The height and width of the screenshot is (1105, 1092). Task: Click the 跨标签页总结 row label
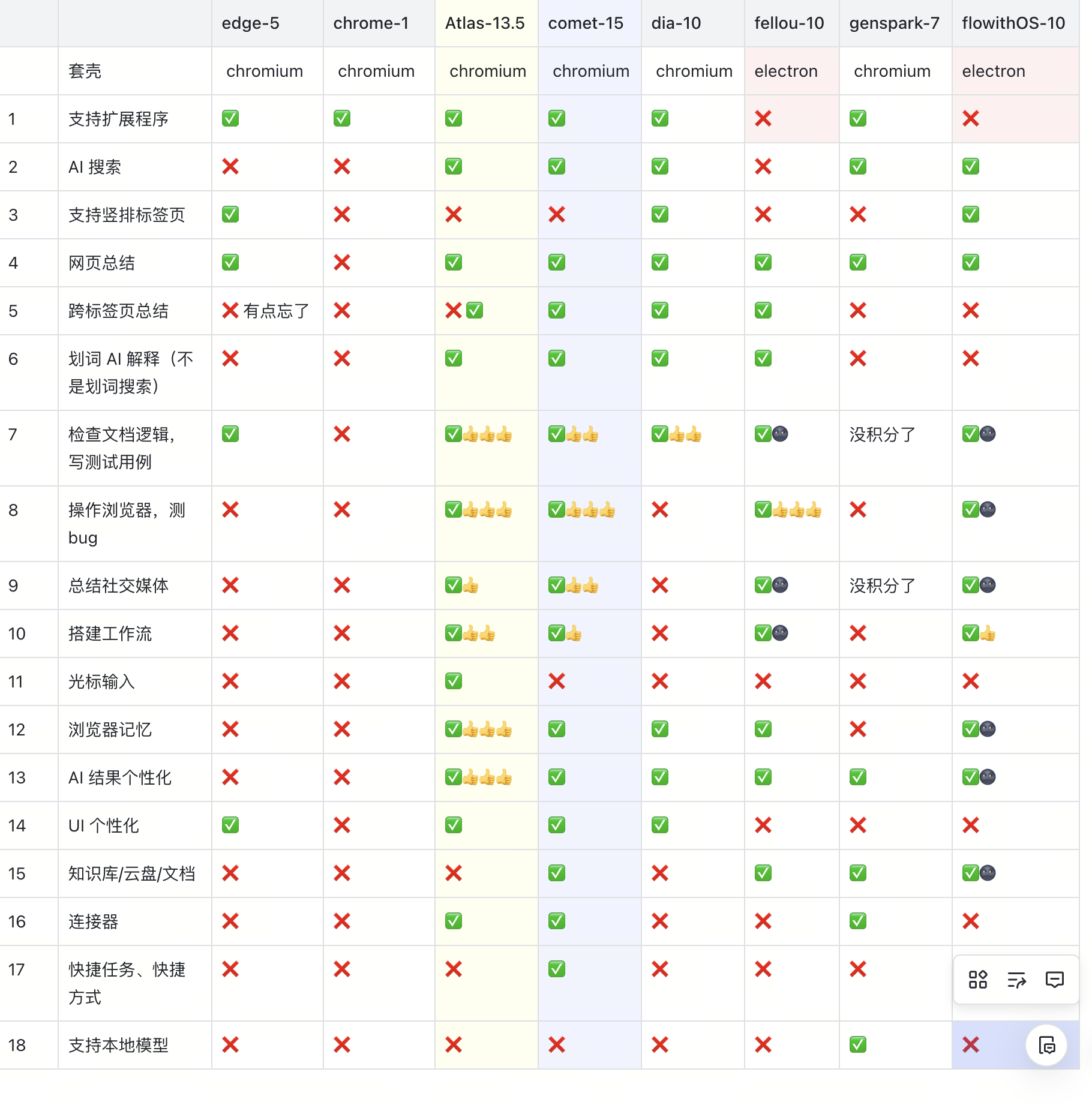[x=119, y=311]
